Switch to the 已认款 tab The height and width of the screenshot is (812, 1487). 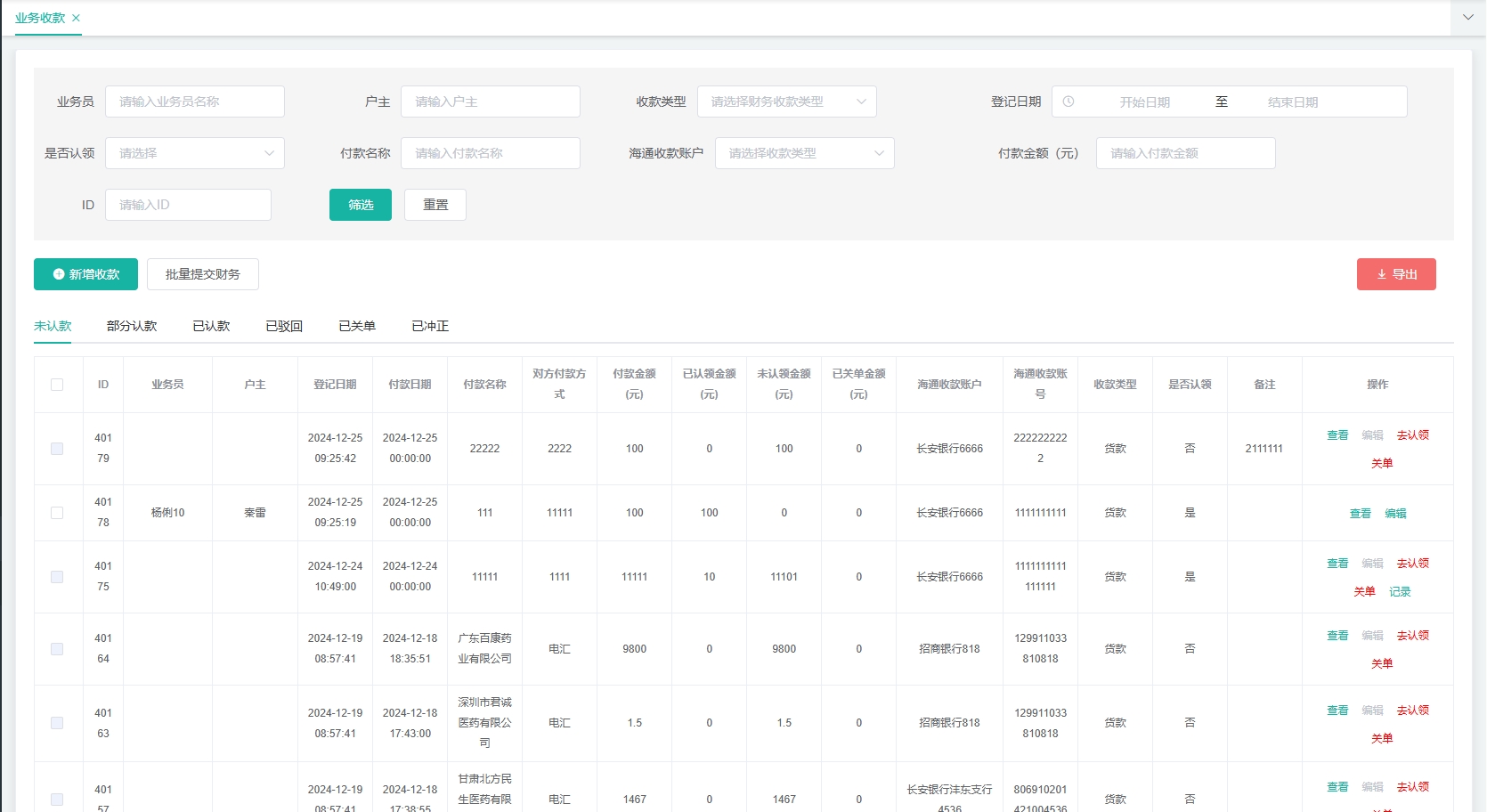pos(212,326)
